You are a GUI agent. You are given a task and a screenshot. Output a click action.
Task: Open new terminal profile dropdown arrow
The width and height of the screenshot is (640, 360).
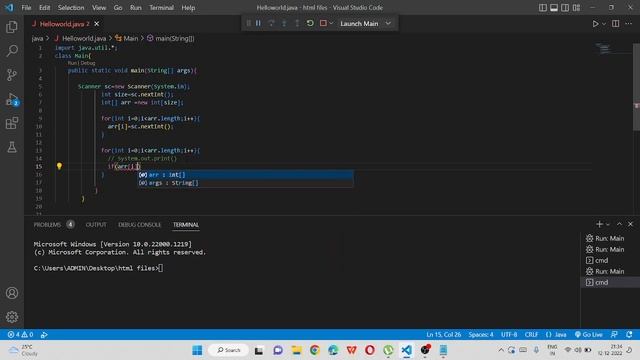[608, 224]
